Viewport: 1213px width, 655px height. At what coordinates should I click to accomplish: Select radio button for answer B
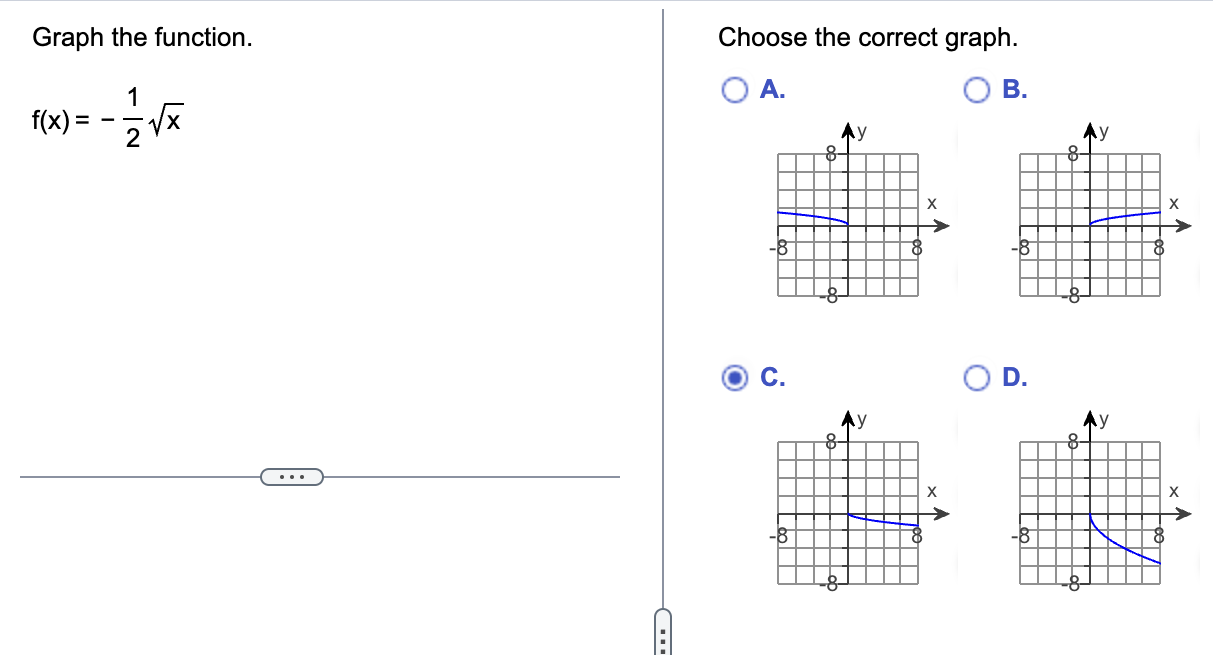(975, 89)
